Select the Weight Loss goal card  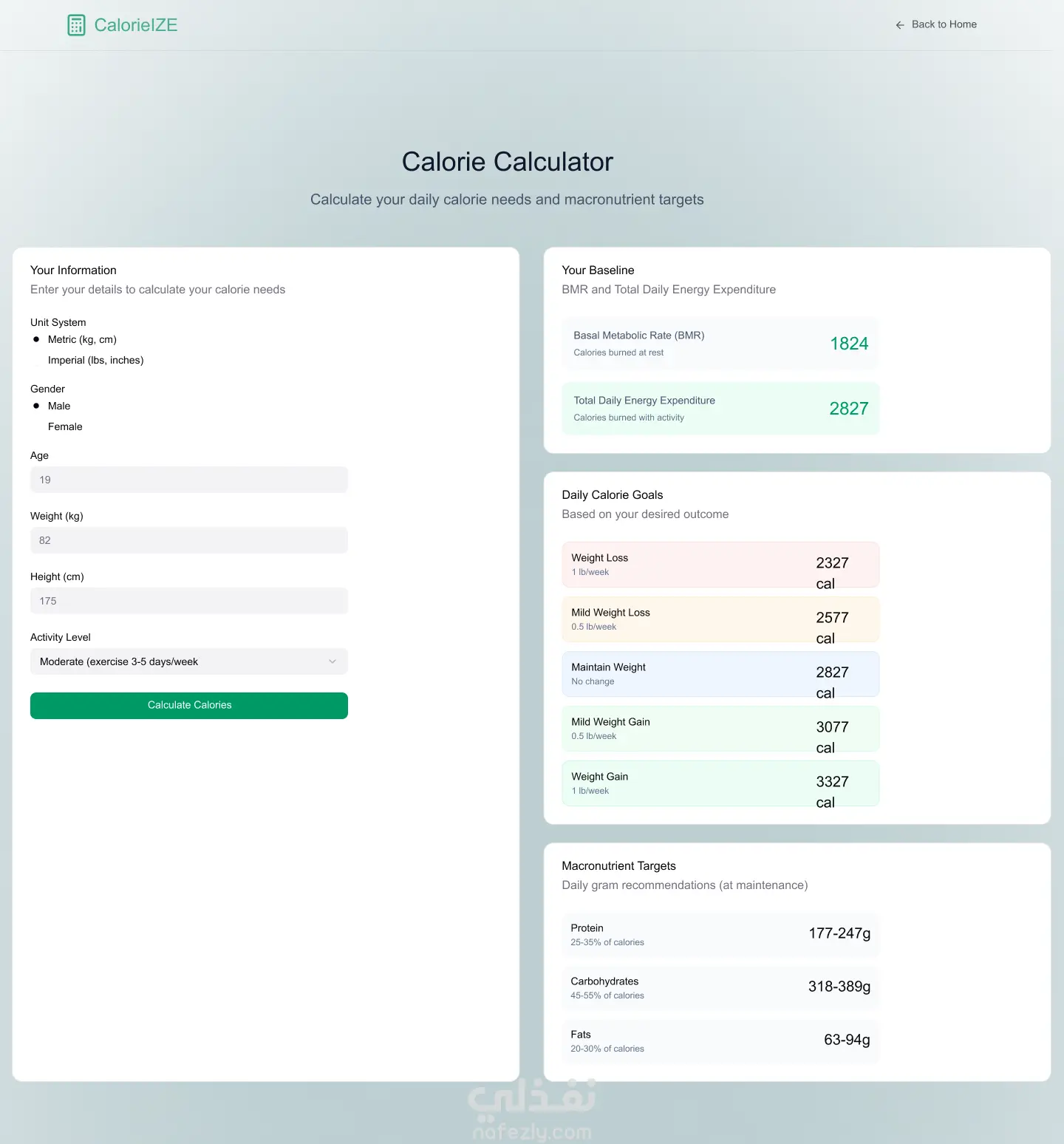[720, 565]
